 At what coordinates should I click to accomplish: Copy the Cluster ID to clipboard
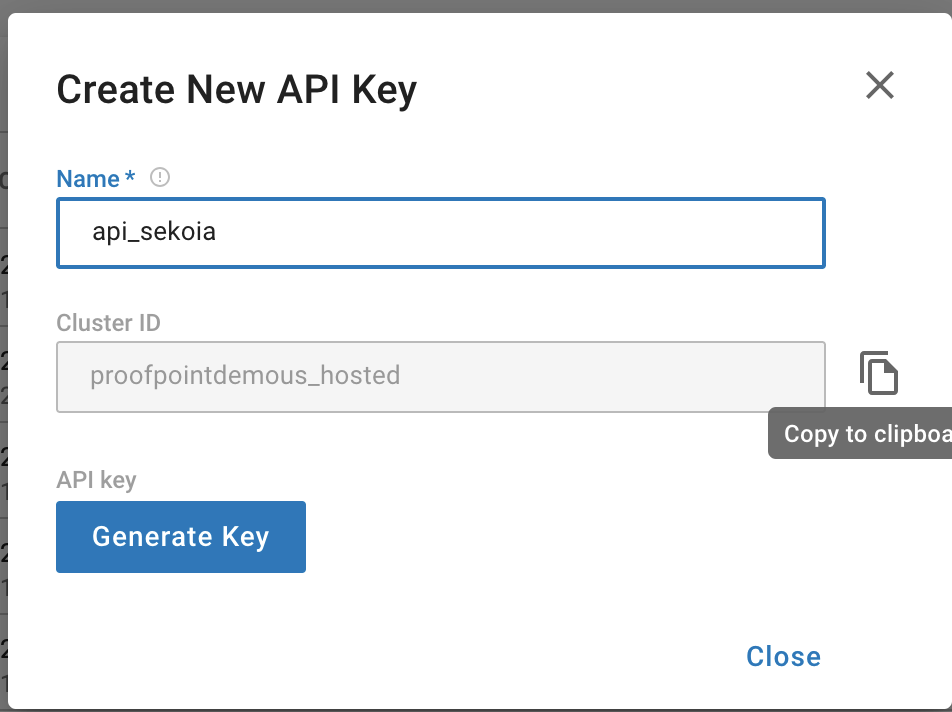(879, 374)
